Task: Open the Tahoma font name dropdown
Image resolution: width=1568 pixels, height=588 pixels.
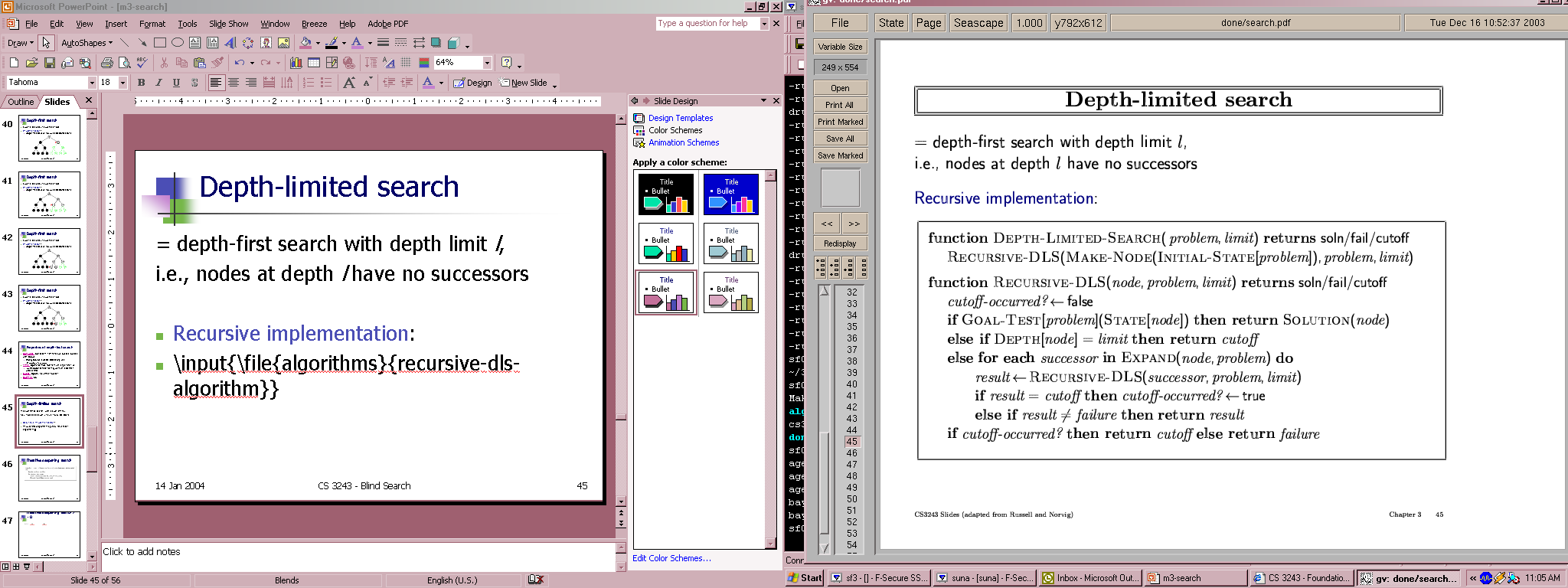Action: [92, 83]
